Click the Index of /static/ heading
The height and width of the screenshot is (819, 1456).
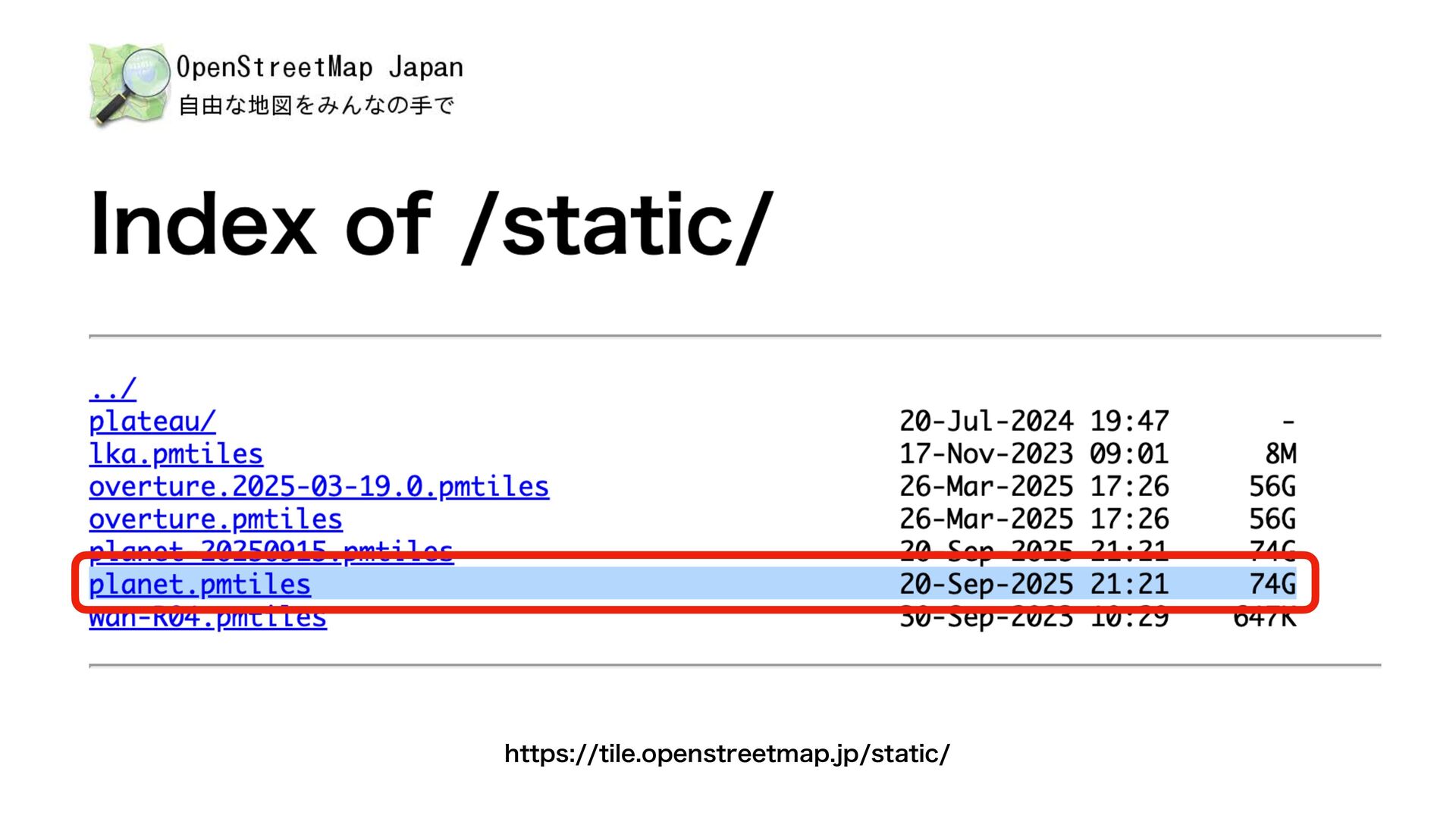[x=431, y=224]
